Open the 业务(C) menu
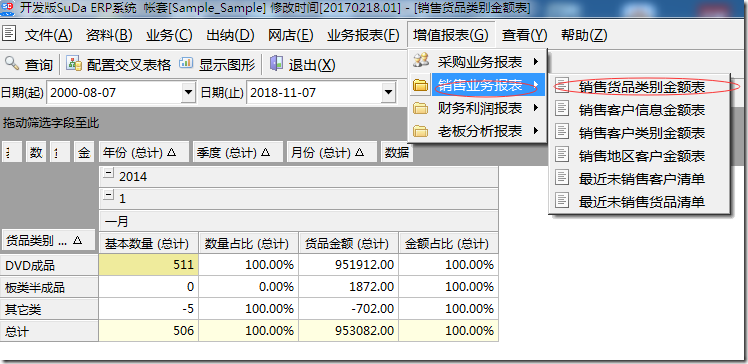The height and width of the screenshot is (364, 748). click(169, 35)
